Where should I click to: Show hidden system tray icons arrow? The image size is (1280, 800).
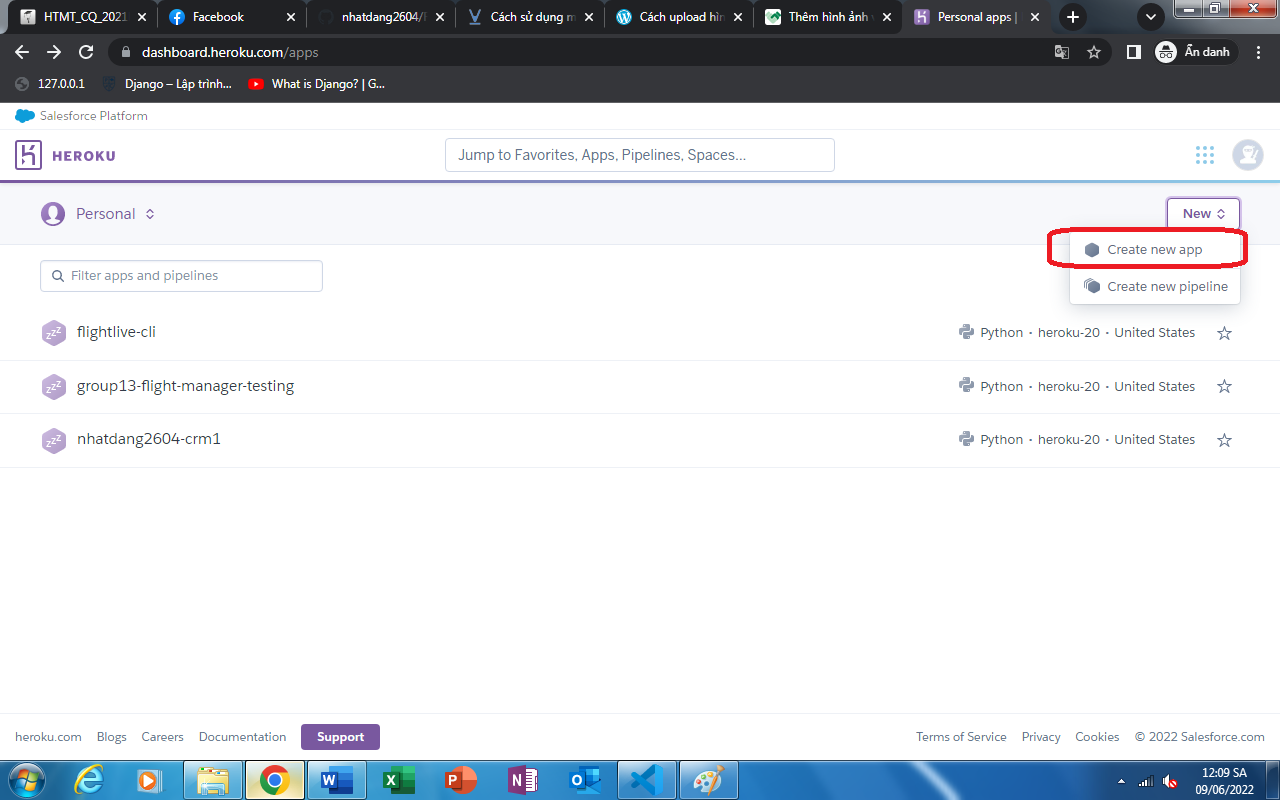[1121, 781]
